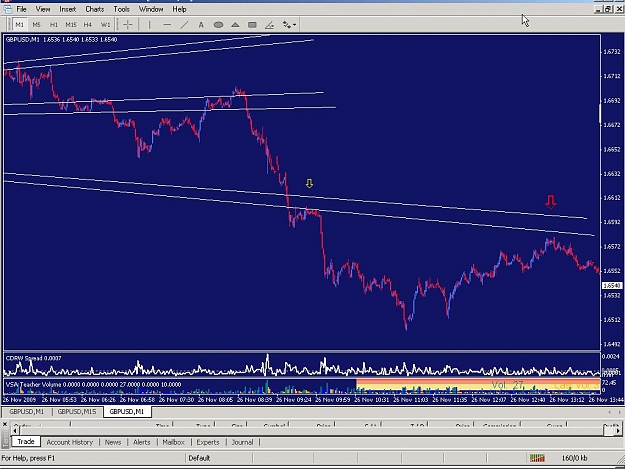Open the Insert menu

click(67, 9)
